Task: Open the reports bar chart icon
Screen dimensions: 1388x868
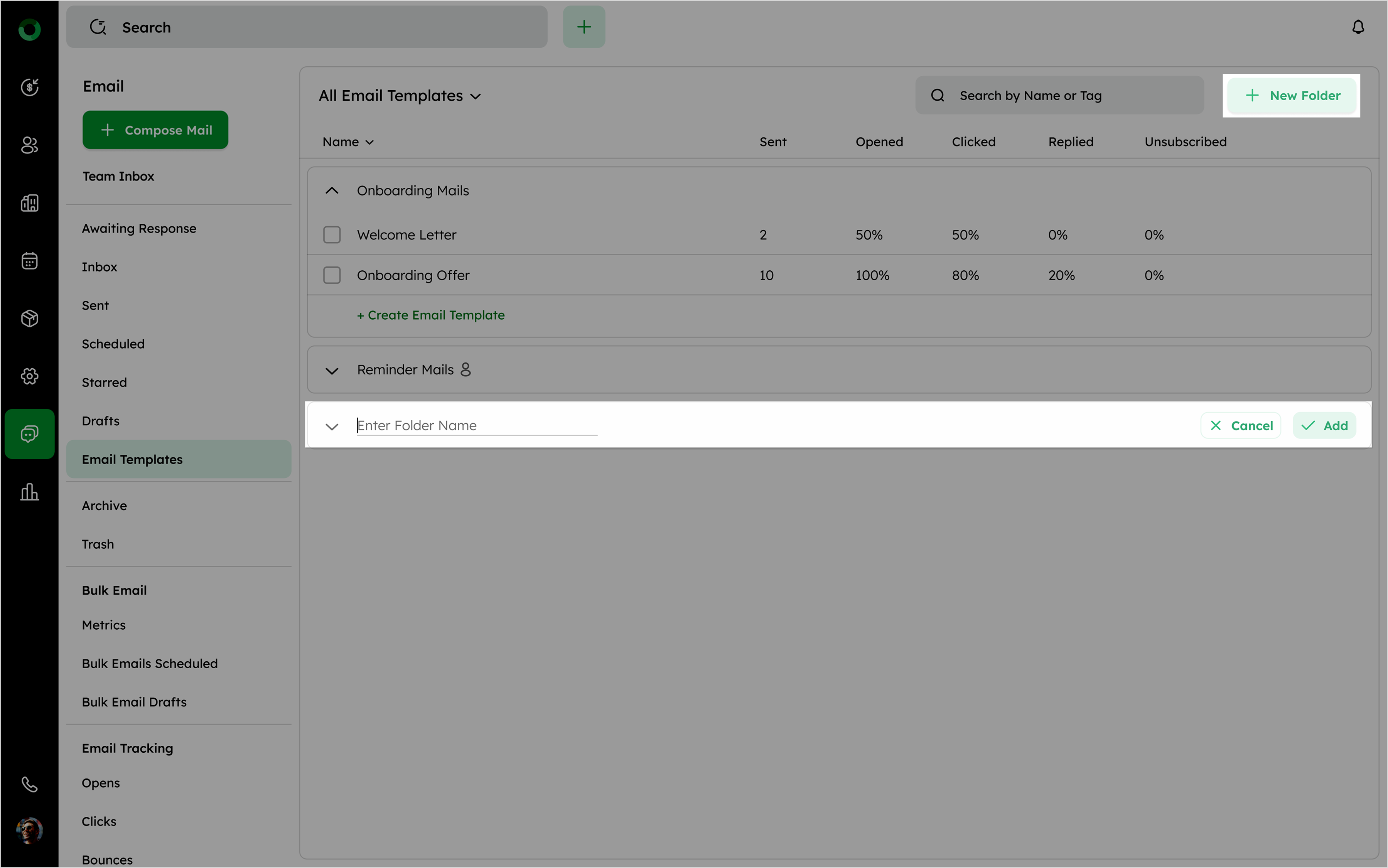Action: click(29, 492)
